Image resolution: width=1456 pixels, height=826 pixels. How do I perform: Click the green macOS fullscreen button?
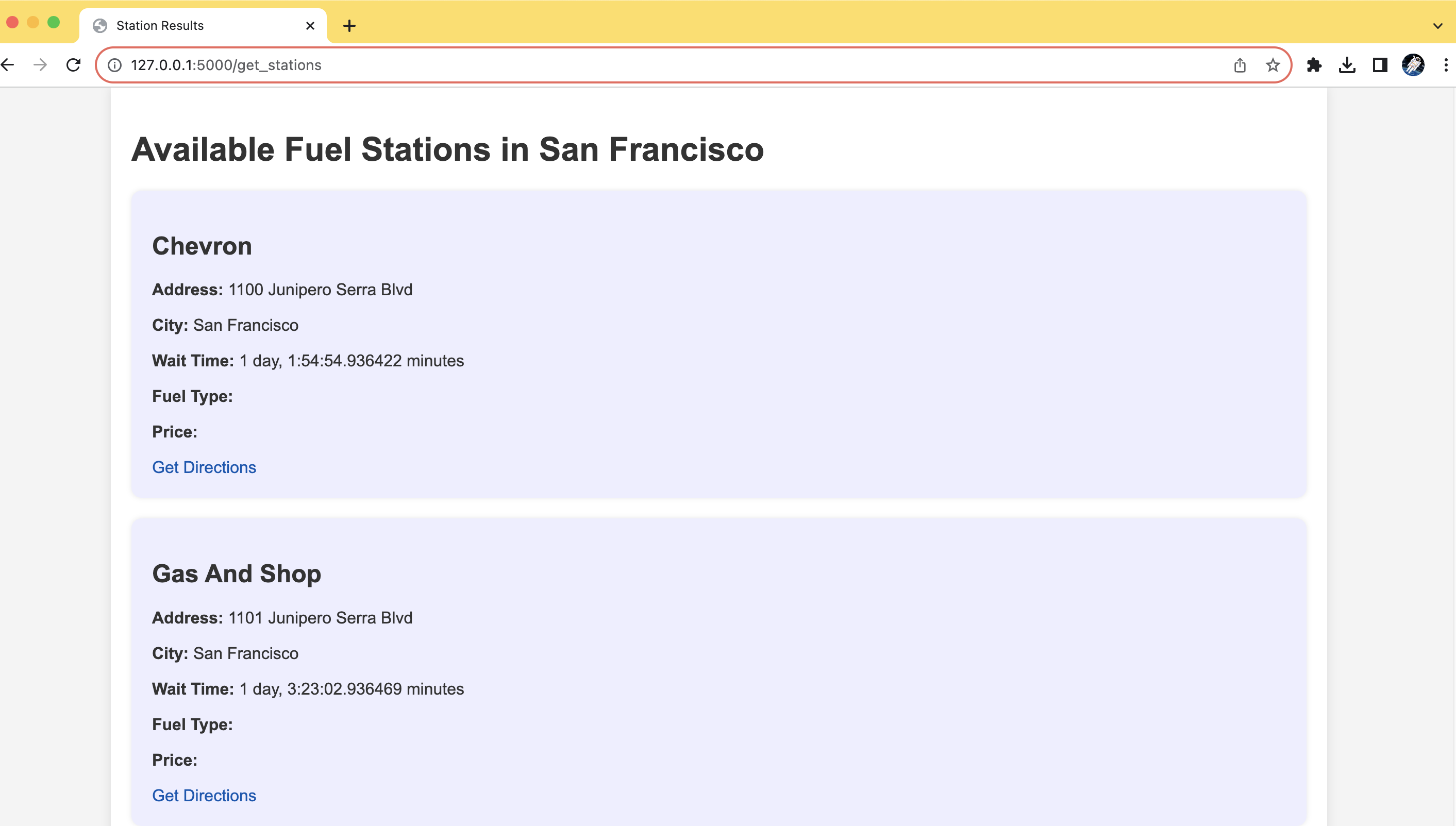[x=54, y=22]
